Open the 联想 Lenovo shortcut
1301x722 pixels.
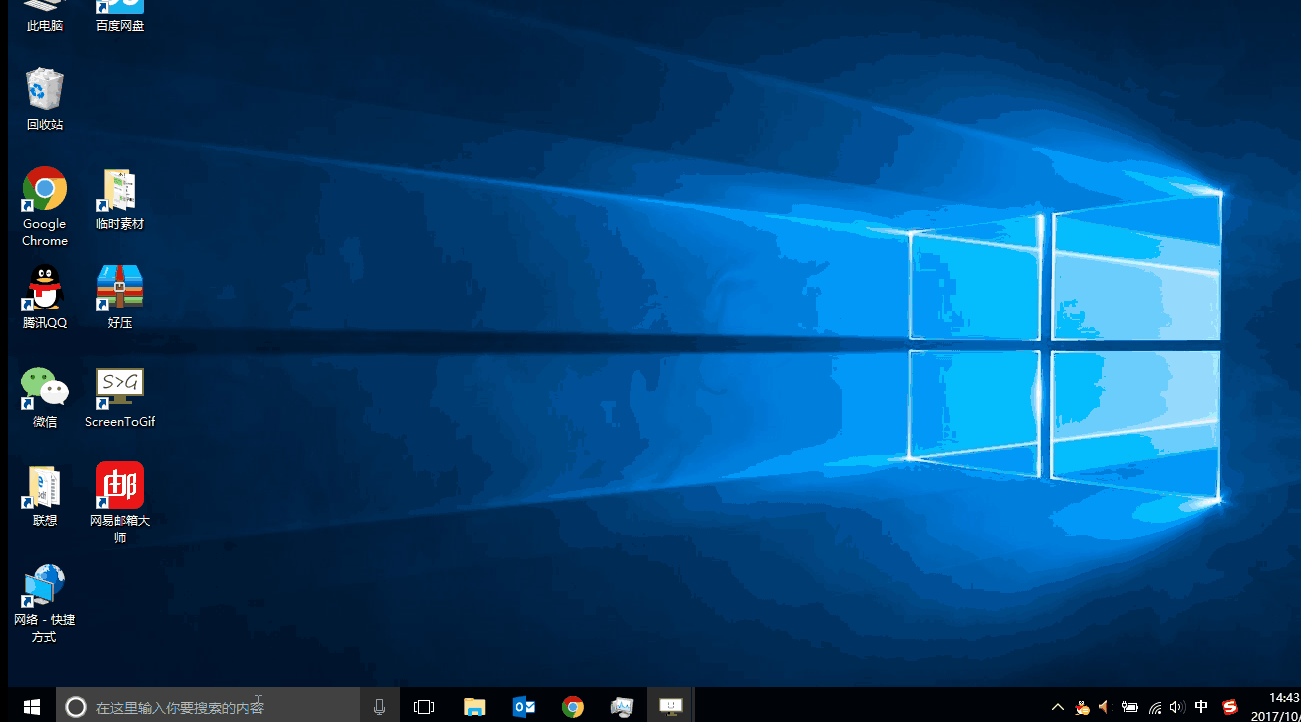(x=44, y=485)
